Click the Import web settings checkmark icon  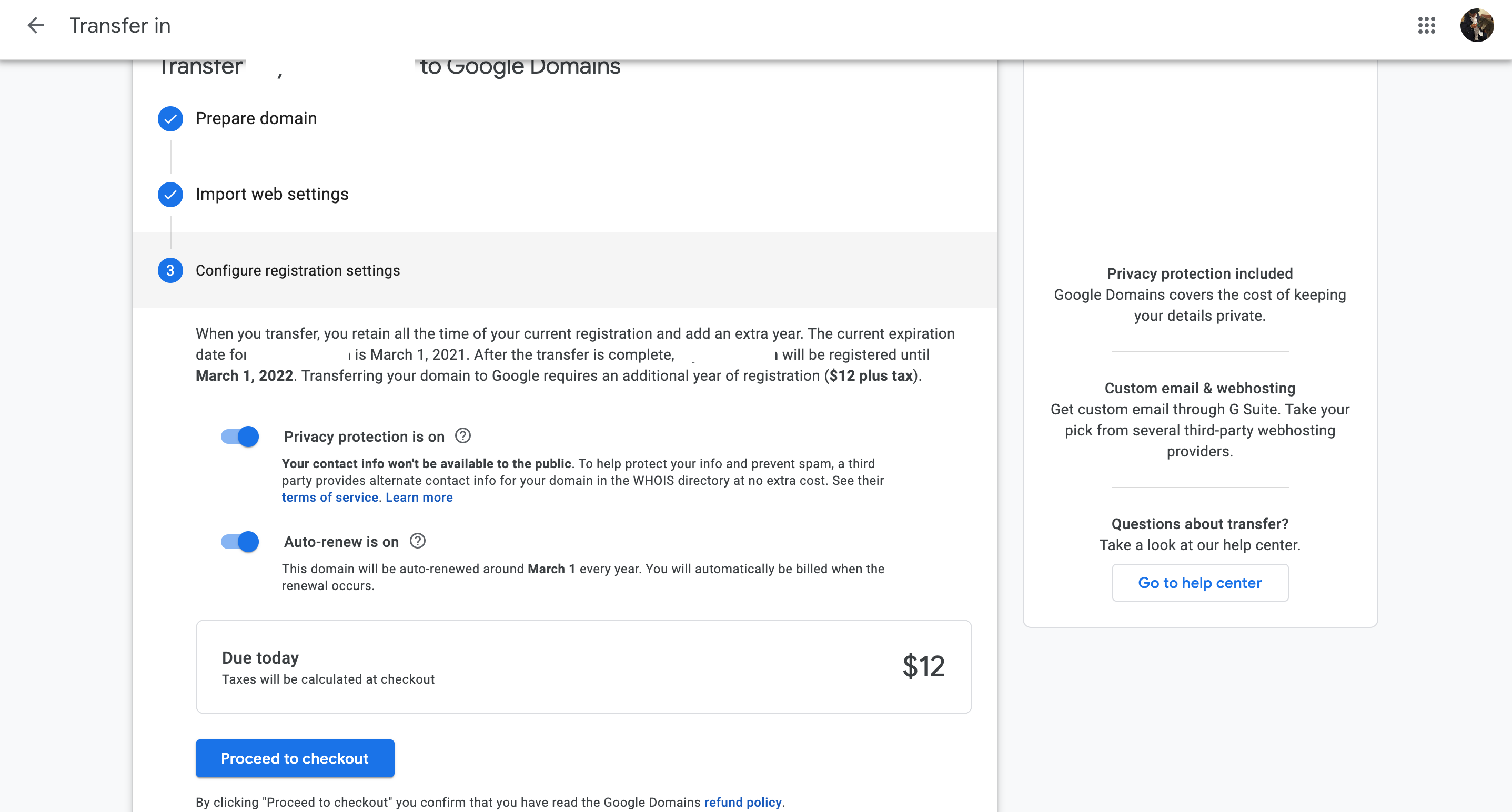(170, 194)
